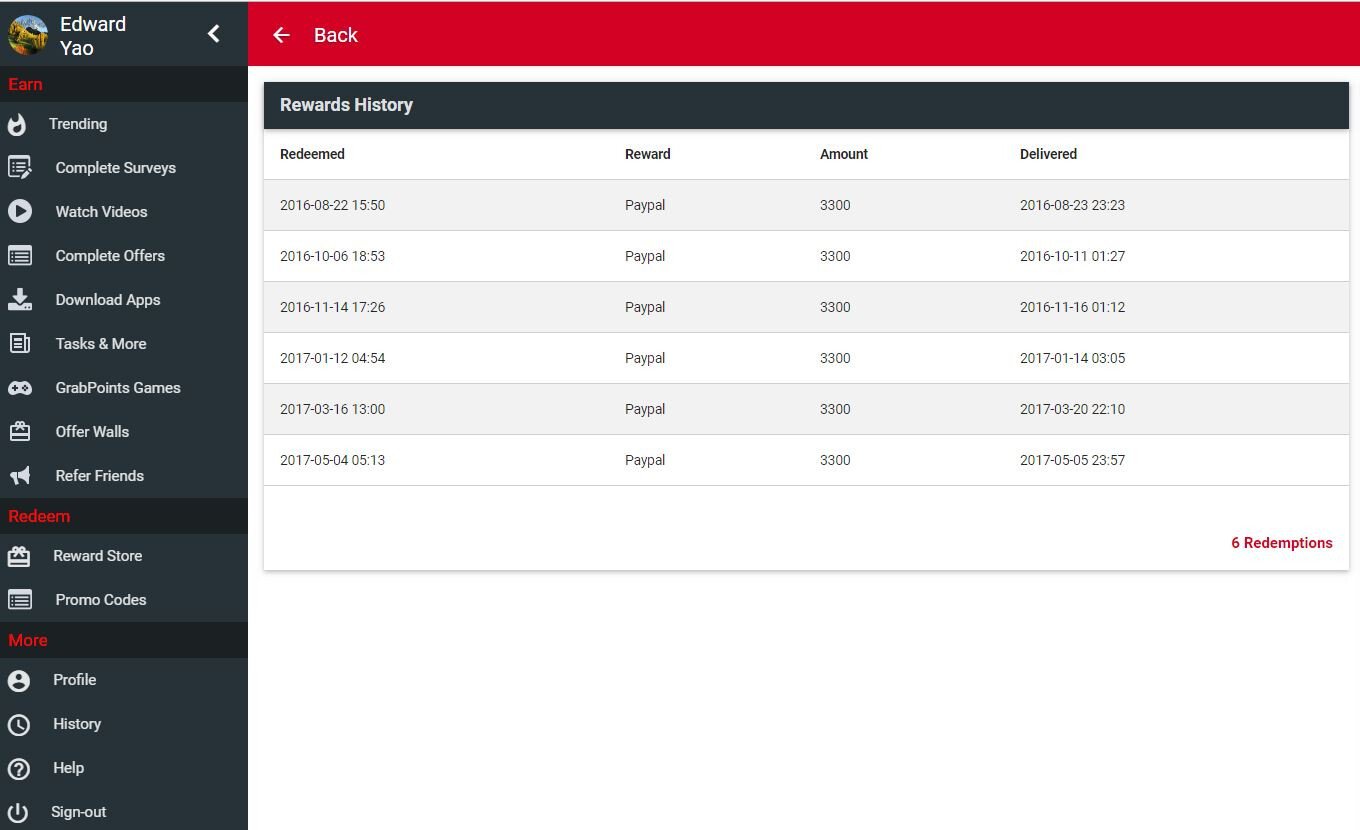1360x830 pixels.
Task: Open History page
Action: (x=77, y=724)
